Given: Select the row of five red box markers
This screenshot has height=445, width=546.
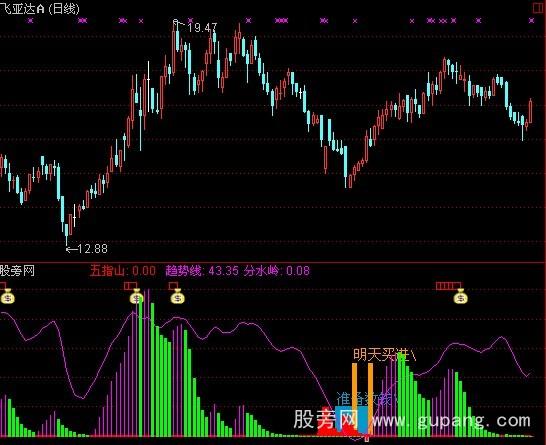Looking at the screenshot, I should click(448, 286).
